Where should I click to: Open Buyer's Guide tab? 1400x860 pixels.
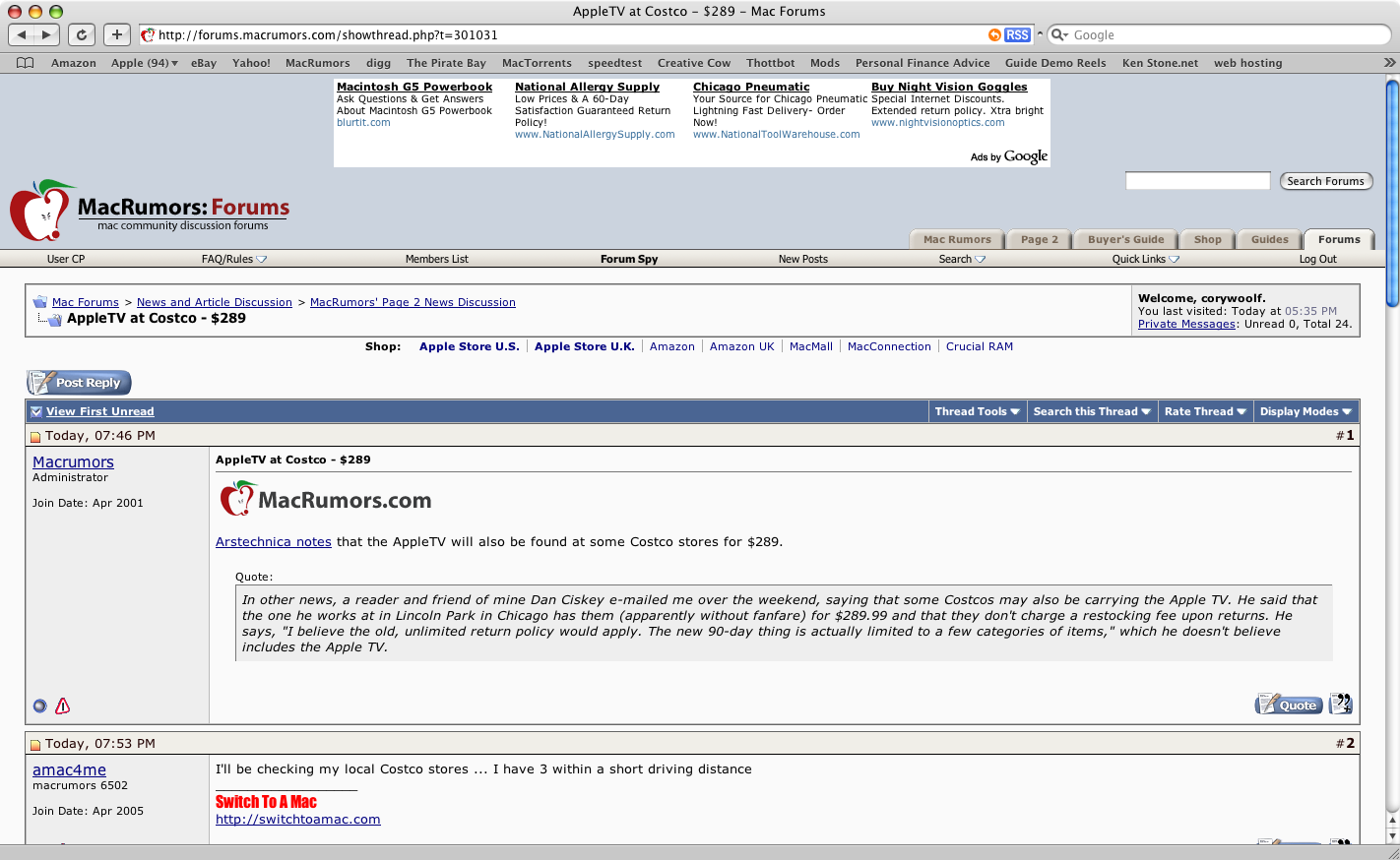(x=1125, y=239)
